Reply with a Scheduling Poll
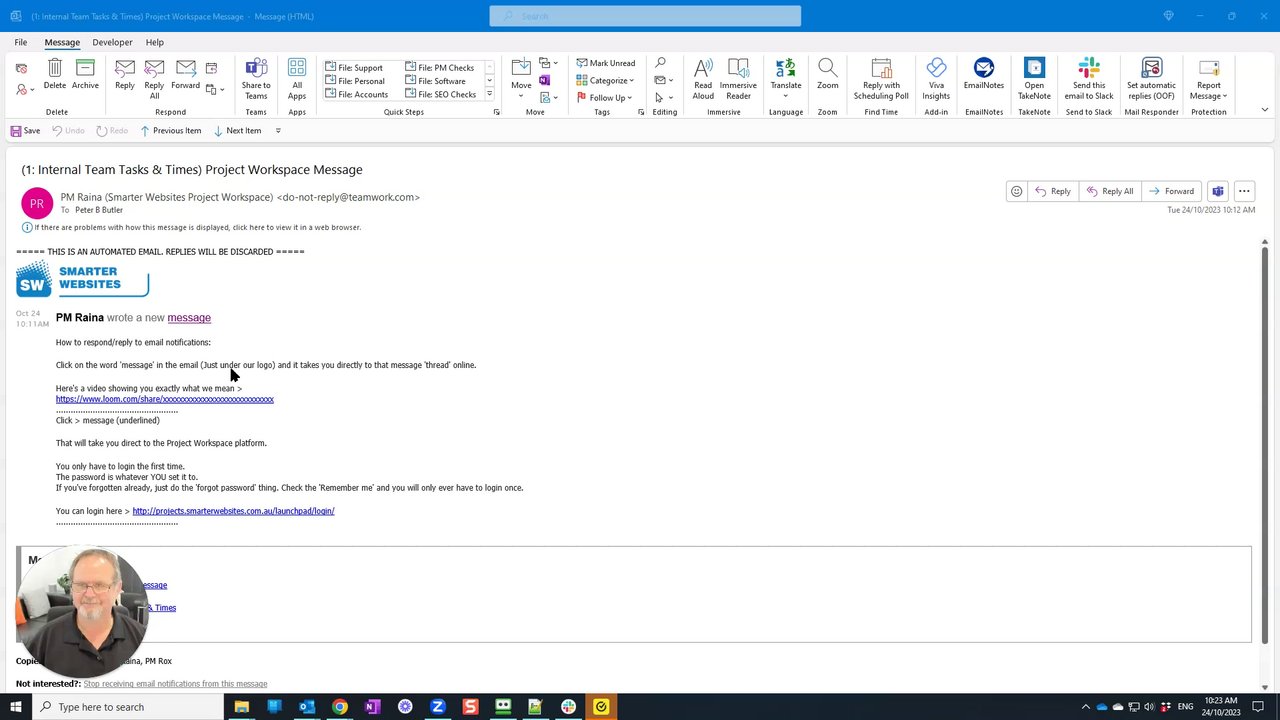1280x720 pixels. click(x=881, y=78)
